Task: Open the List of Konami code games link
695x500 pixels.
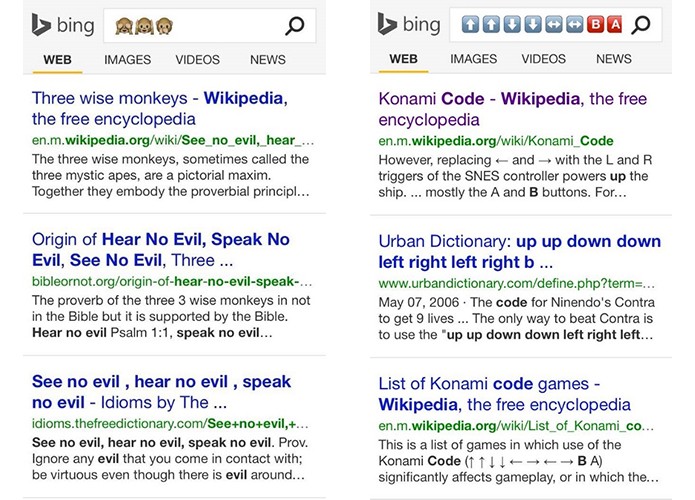Action: pyautogui.click(x=504, y=394)
